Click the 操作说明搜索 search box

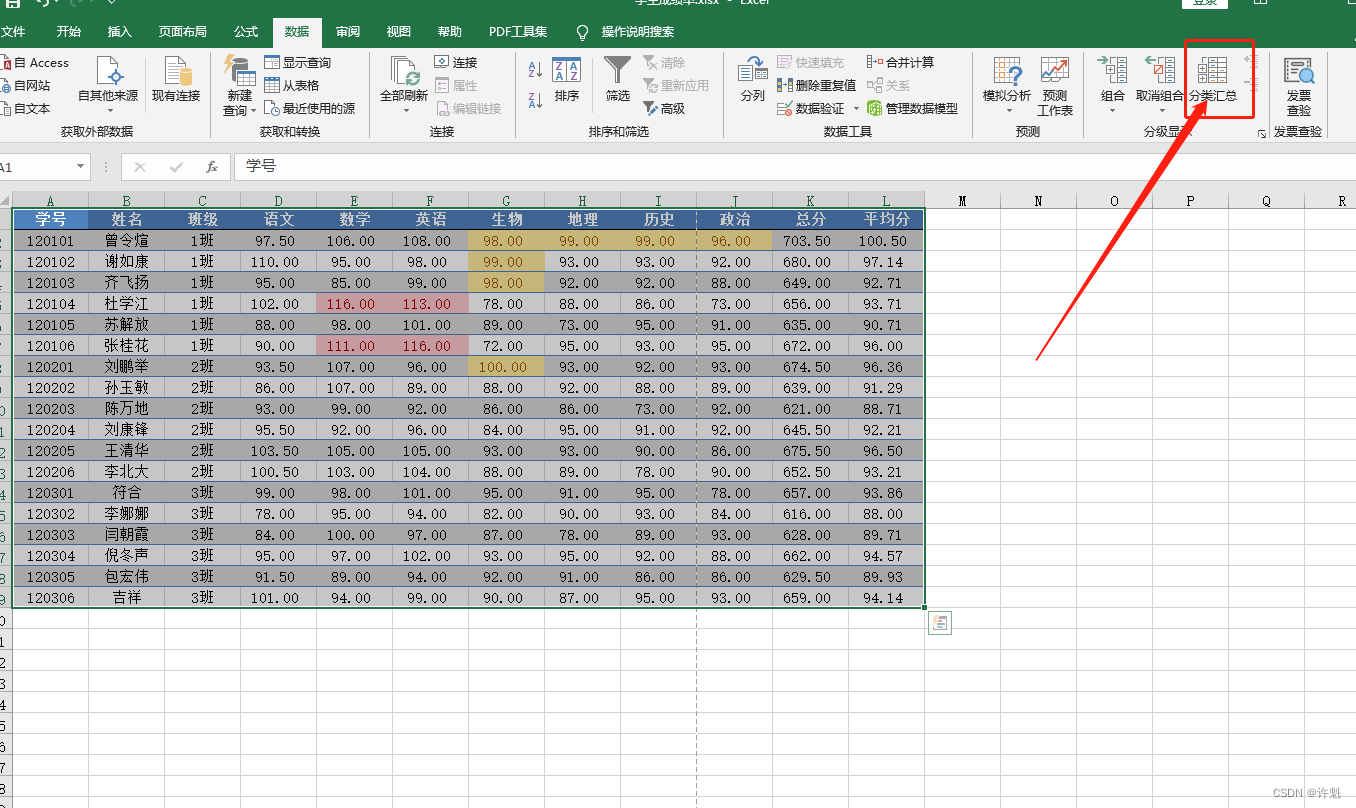637,32
